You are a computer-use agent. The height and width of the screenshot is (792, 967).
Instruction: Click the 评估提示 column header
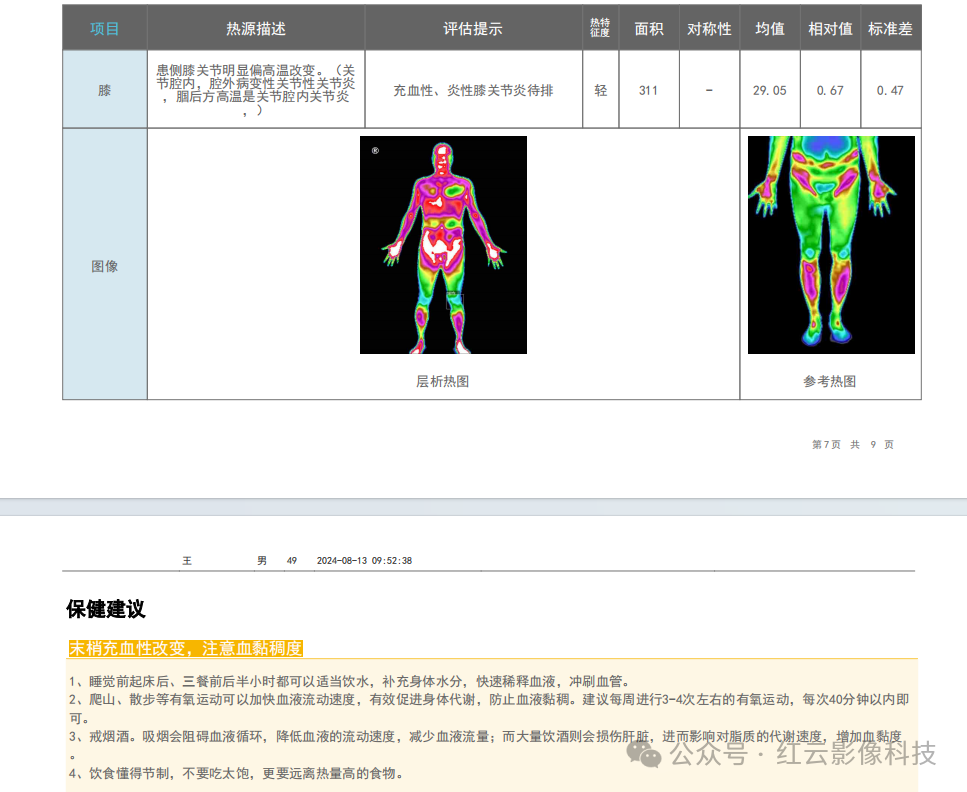coord(473,29)
